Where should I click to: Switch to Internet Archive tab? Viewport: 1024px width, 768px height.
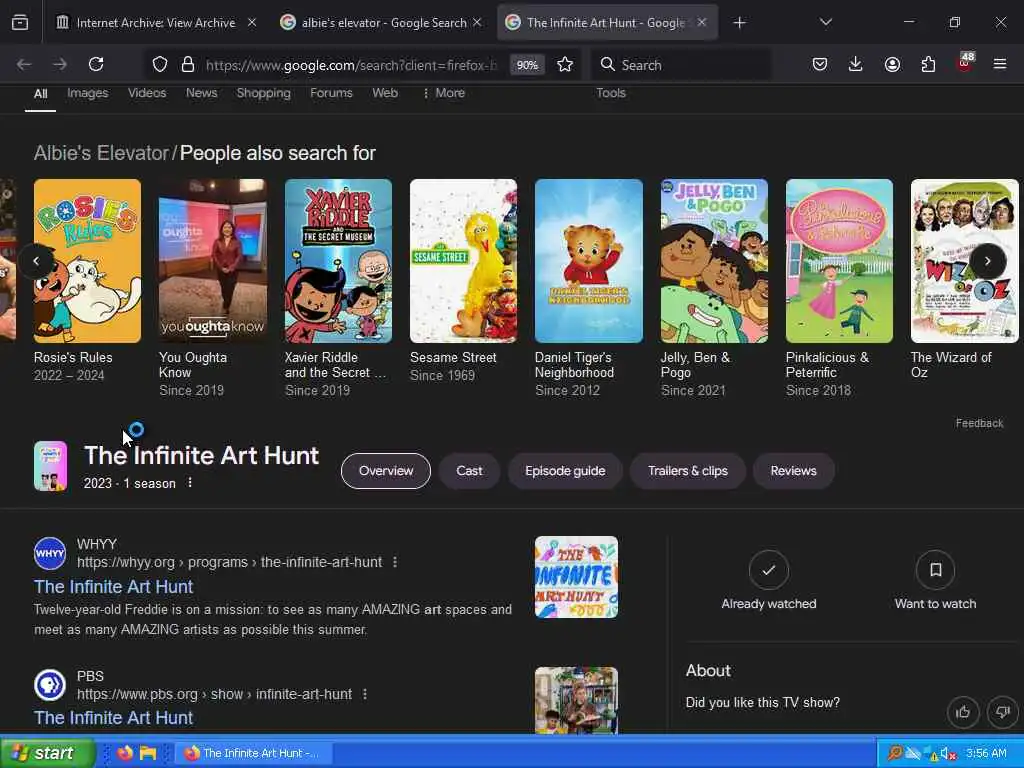click(x=156, y=23)
